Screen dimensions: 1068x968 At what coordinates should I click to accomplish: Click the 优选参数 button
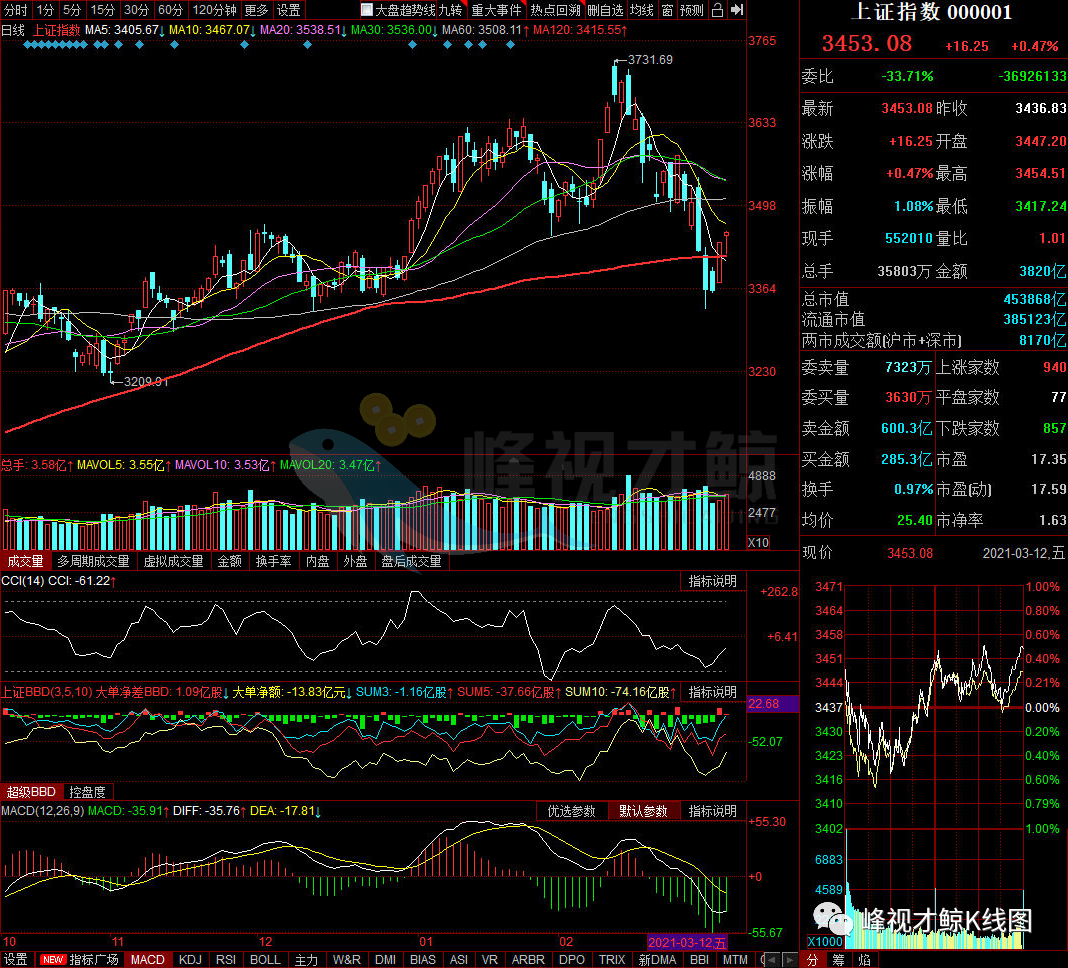click(x=571, y=811)
